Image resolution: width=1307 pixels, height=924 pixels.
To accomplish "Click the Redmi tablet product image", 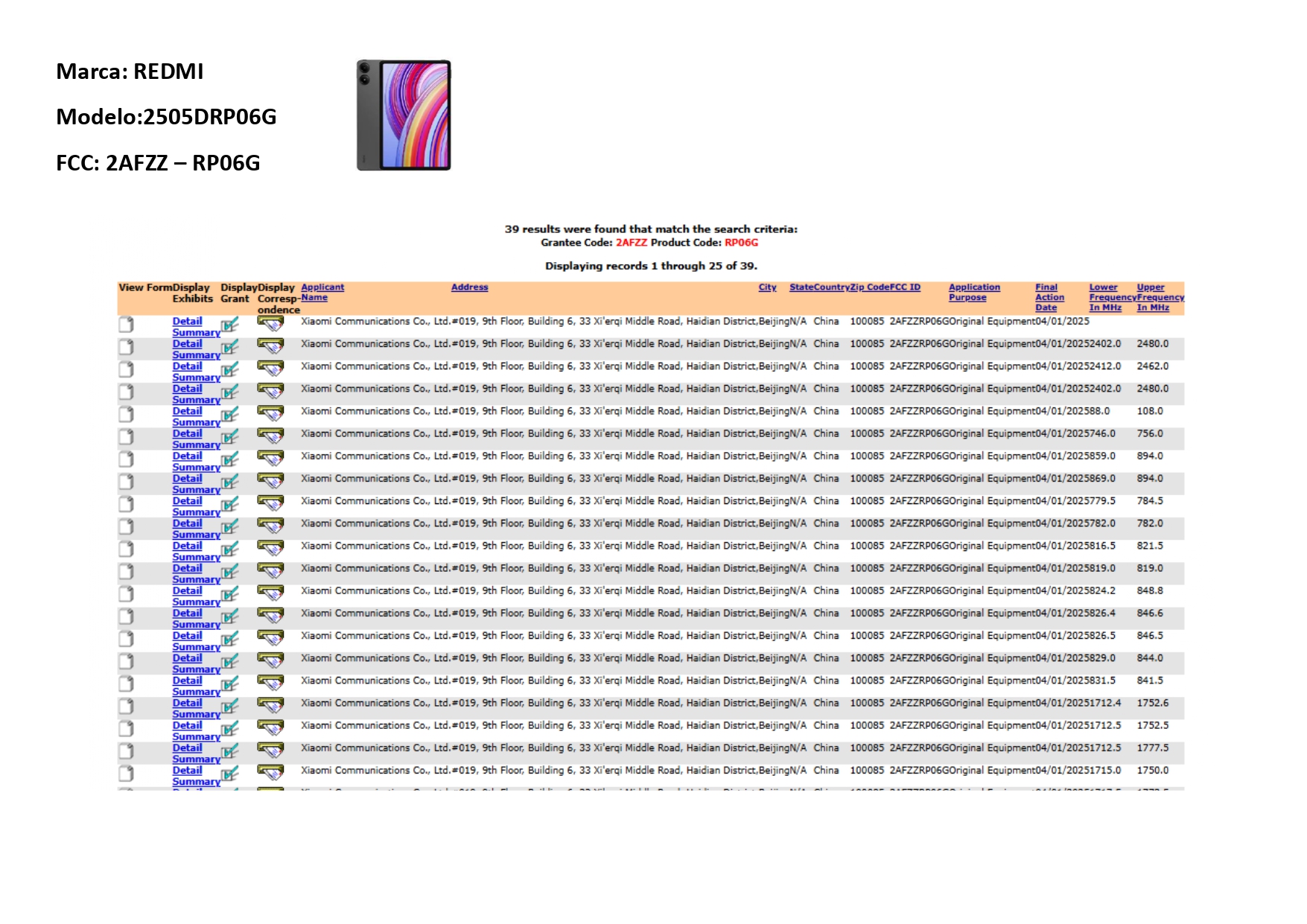I will tap(404, 115).
